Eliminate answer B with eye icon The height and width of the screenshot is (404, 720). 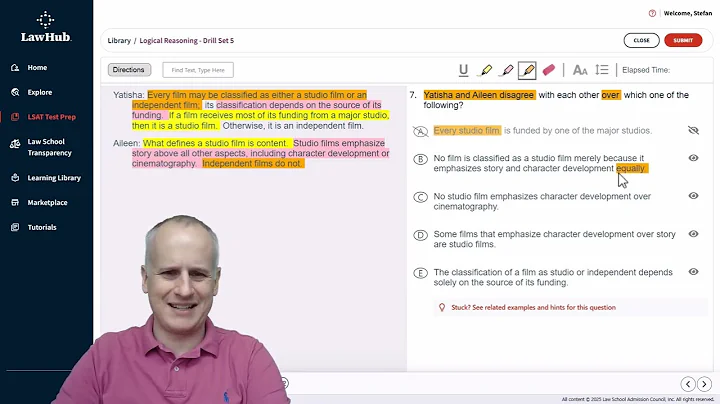(693, 158)
